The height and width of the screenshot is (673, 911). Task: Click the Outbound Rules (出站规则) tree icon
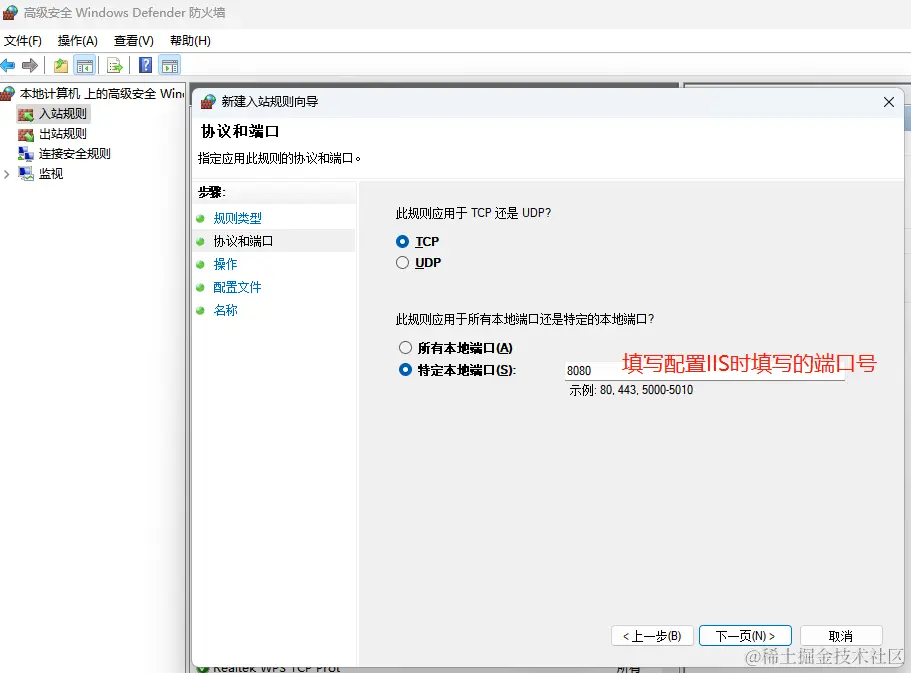pos(26,134)
